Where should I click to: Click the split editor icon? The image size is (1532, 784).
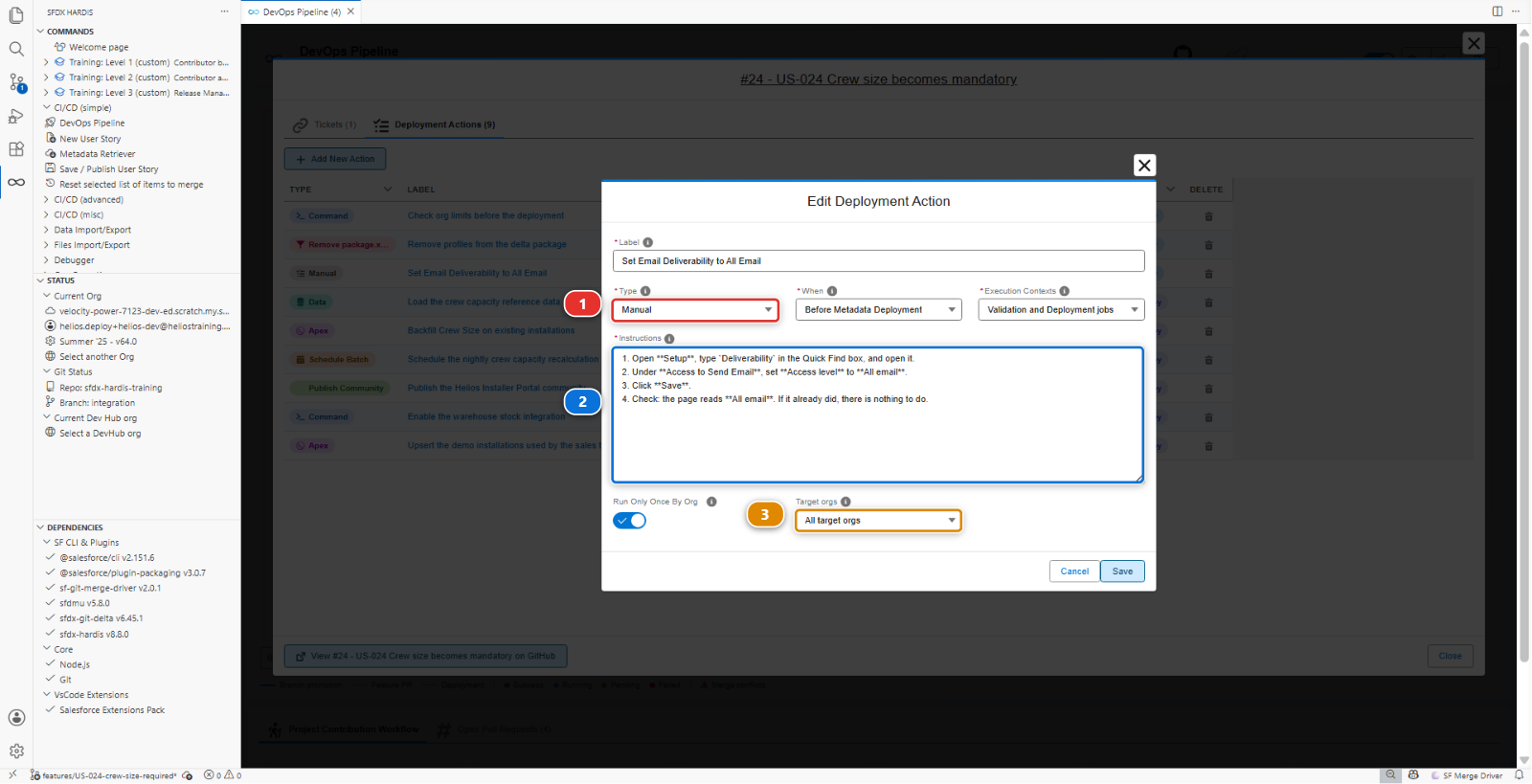[1498, 11]
